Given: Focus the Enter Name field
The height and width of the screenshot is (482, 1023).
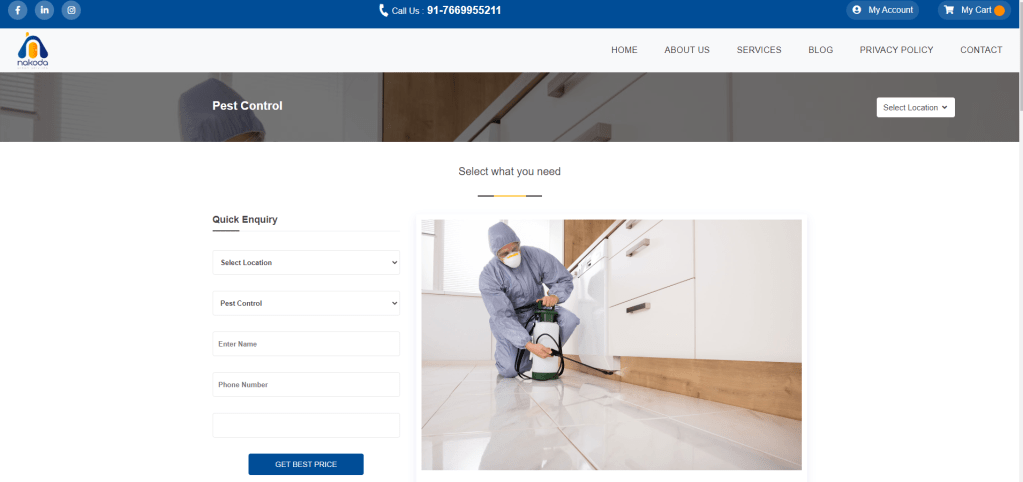Looking at the screenshot, I should [305, 344].
